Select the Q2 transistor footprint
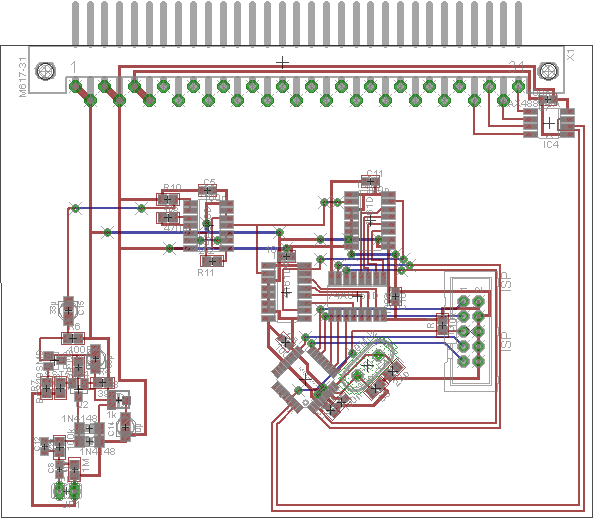This screenshot has width=594, height=518. pyautogui.click(x=78, y=390)
